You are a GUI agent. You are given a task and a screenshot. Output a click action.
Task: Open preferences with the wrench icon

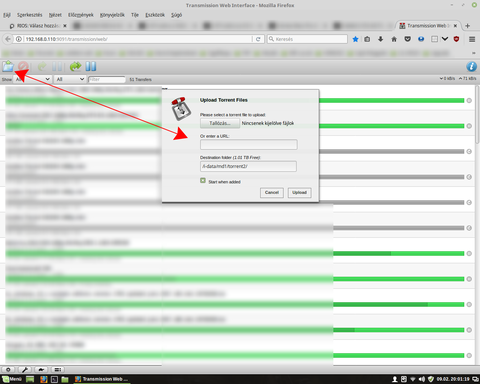click(x=25, y=369)
